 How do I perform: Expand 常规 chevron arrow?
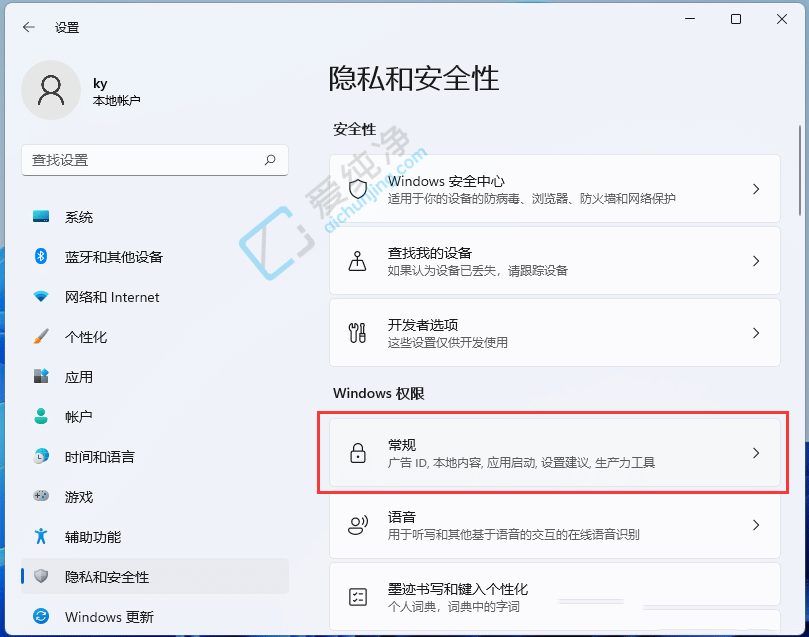(x=756, y=453)
